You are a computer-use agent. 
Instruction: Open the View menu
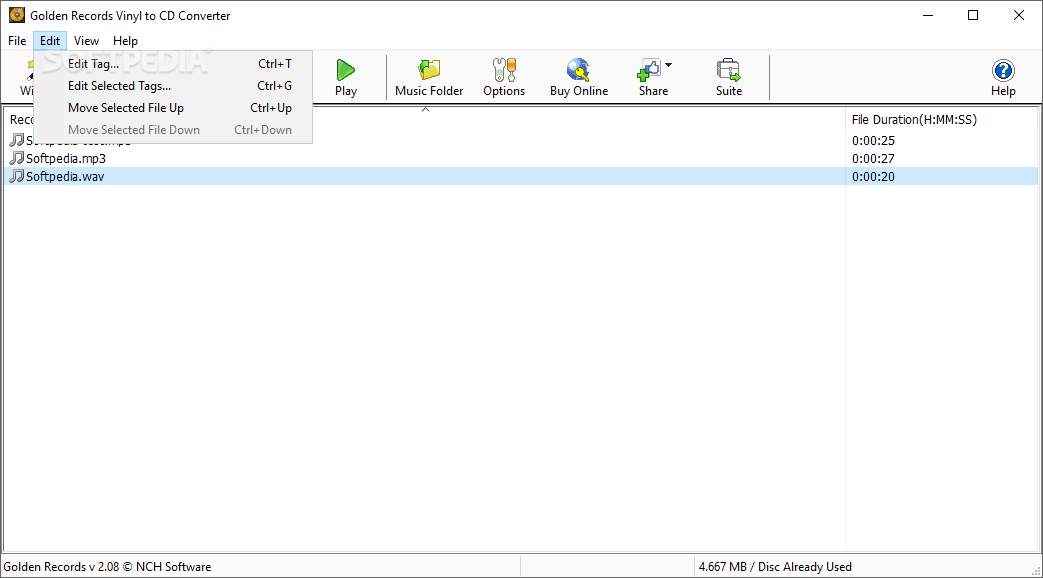tap(86, 41)
